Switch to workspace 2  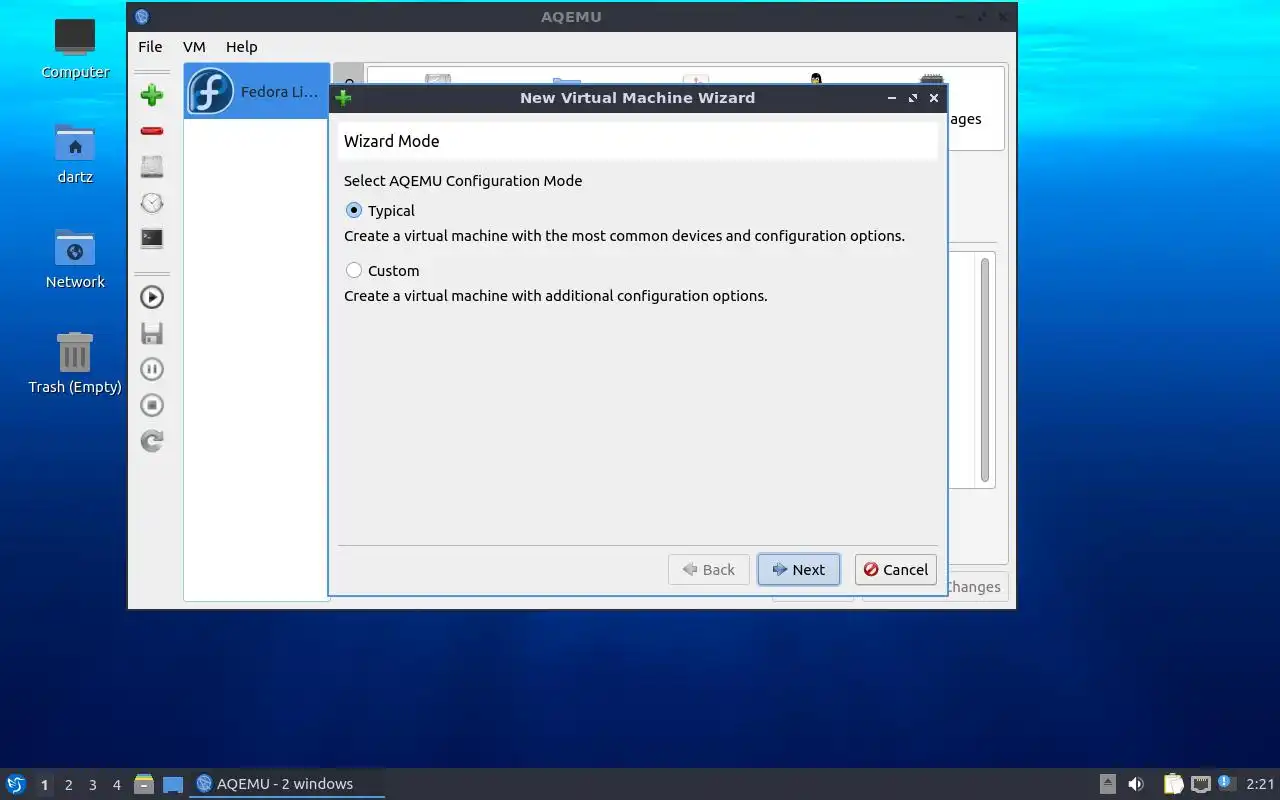[69, 785]
